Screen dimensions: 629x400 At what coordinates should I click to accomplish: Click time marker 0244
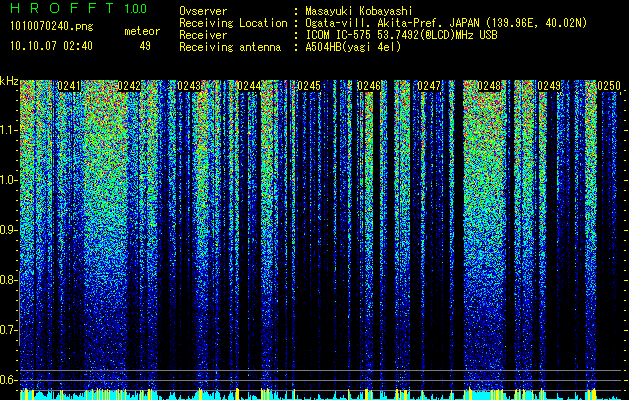click(x=249, y=86)
